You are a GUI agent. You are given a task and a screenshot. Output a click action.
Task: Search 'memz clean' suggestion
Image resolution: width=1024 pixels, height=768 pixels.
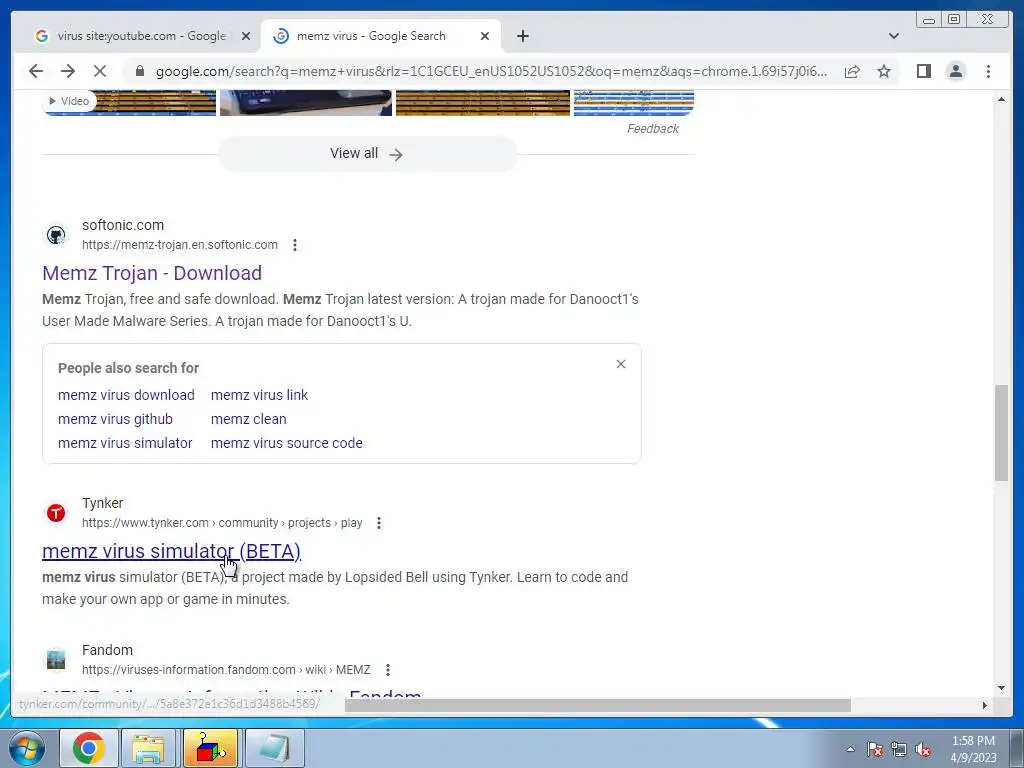248,419
